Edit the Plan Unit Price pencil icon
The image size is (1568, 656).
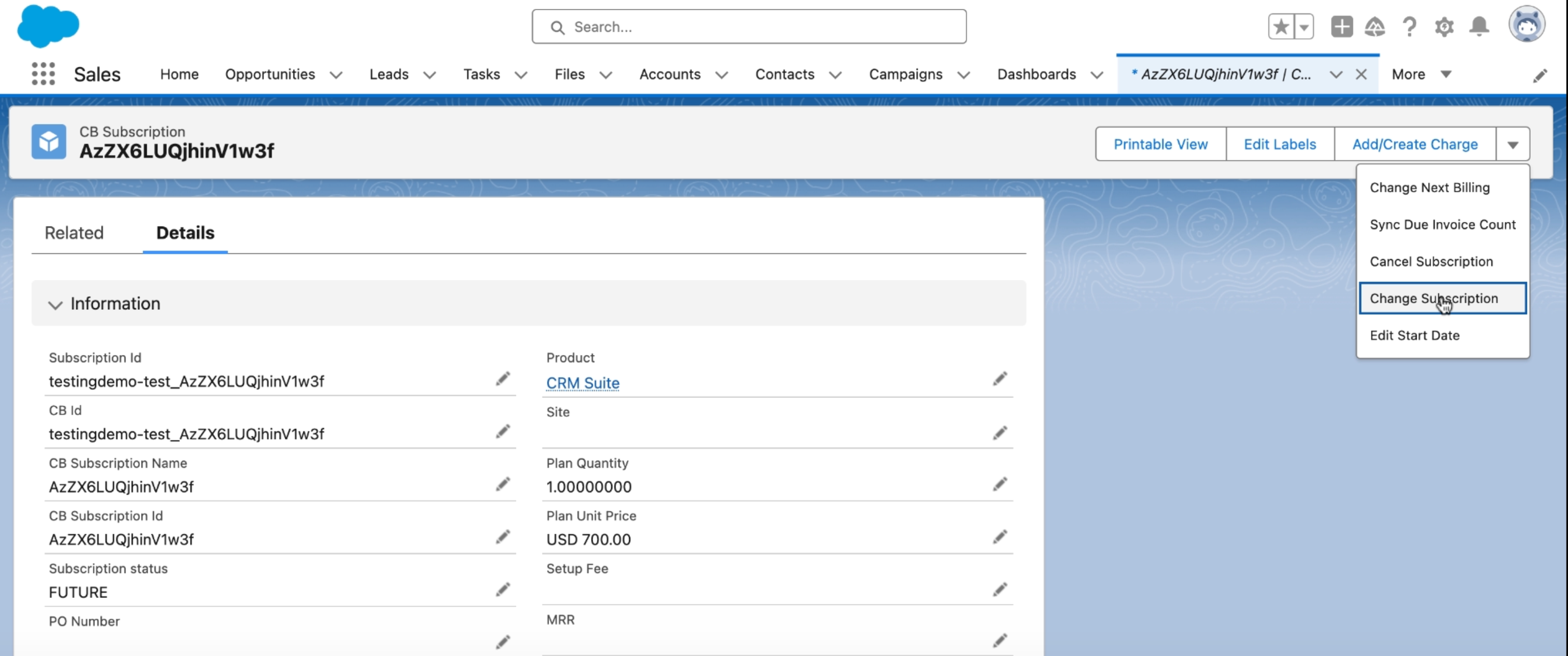pos(1000,537)
